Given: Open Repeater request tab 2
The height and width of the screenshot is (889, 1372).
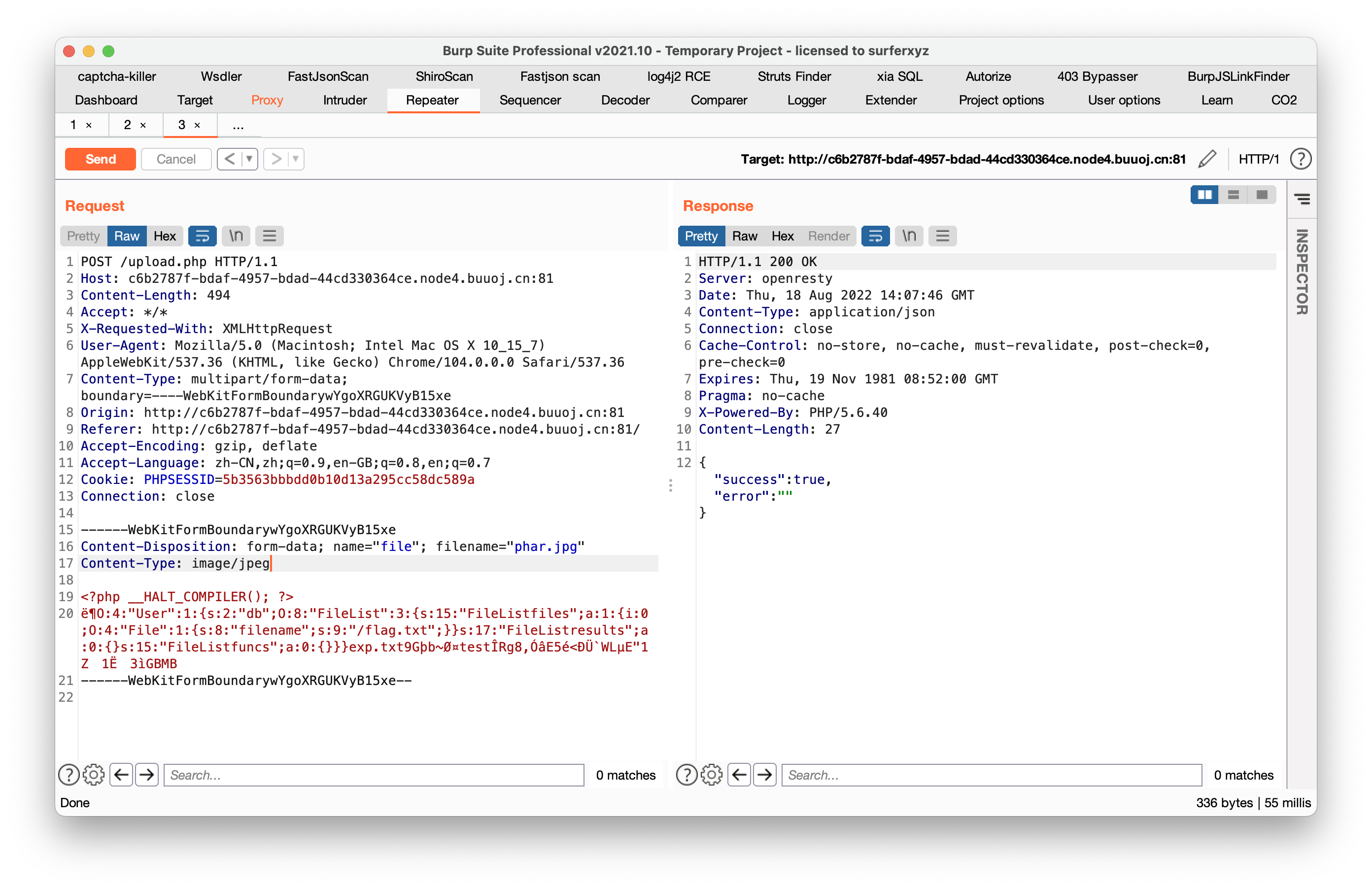Looking at the screenshot, I should pyautogui.click(x=128, y=125).
